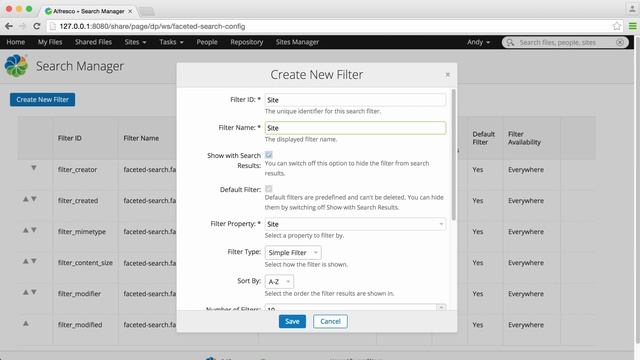640x360 pixels.
Task: Click the Alfresco logo
Action: click(16, 66)
